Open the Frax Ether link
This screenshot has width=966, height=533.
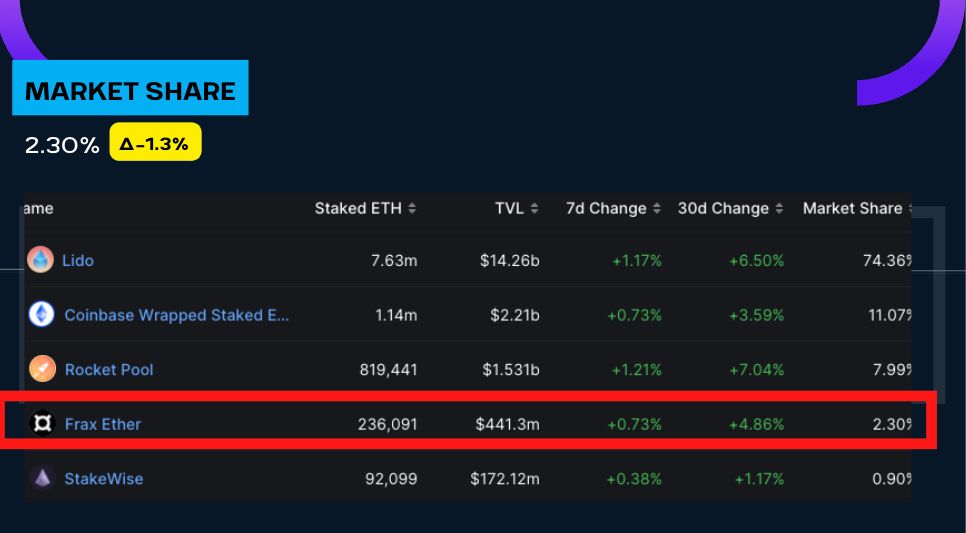(x=103, y=424)
